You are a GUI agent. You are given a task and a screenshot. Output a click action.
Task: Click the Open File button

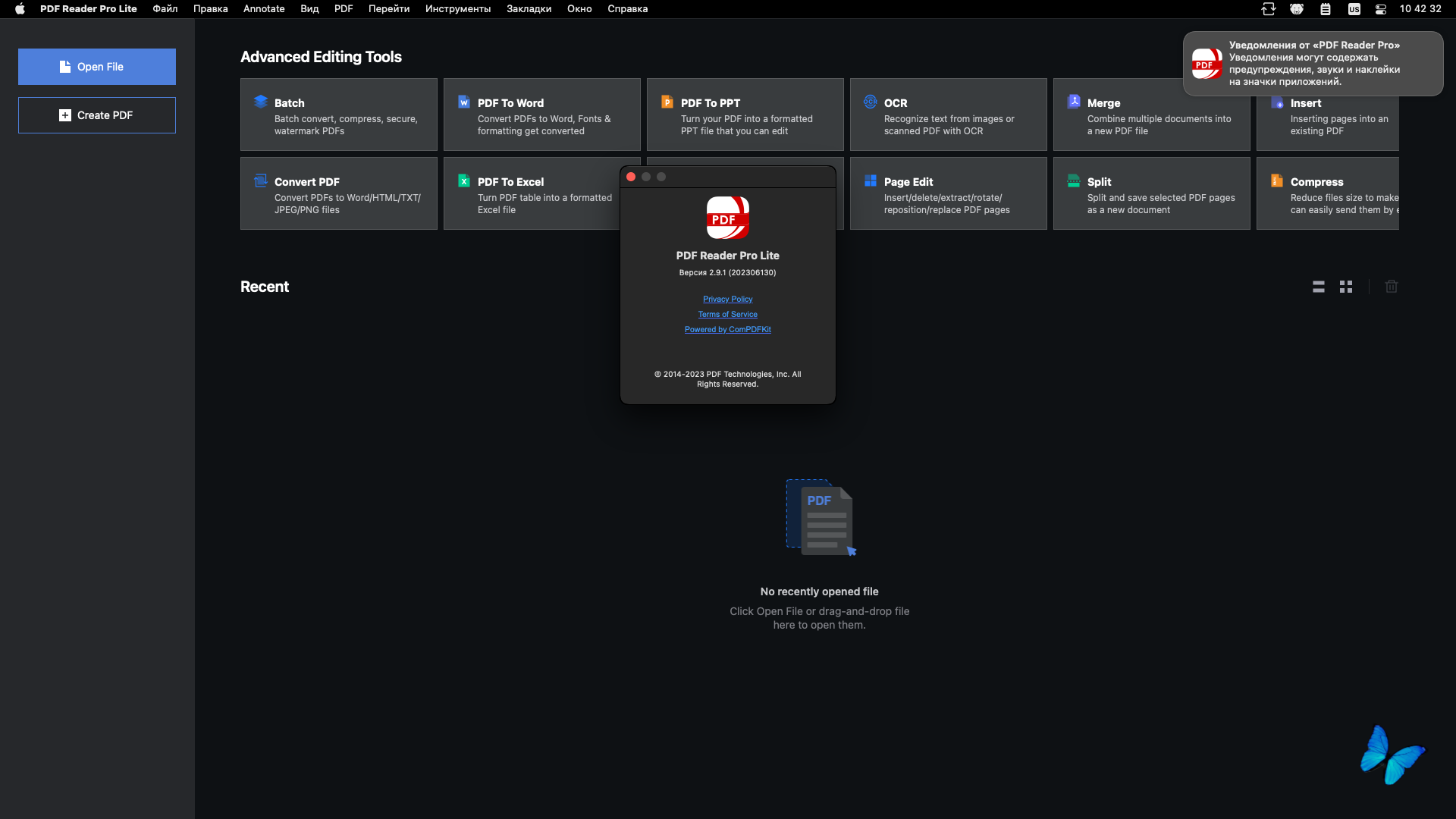click(x=97, y=67)
